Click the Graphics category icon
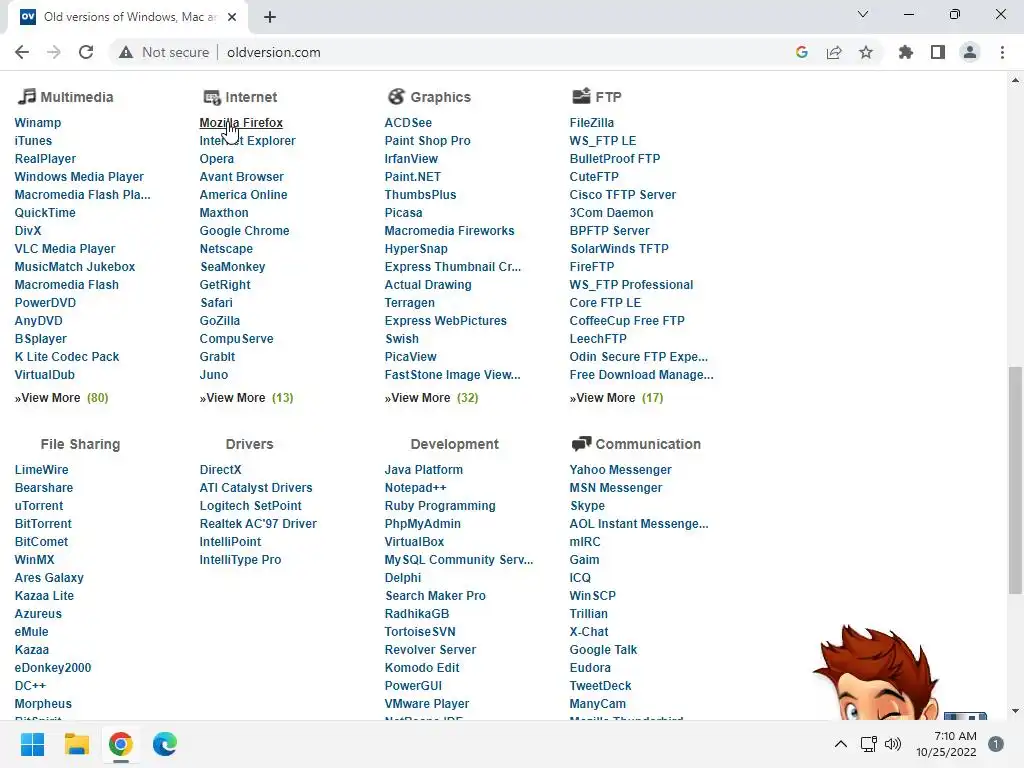The height and width of the screenshot is (768, 1024). pos(396,97)
